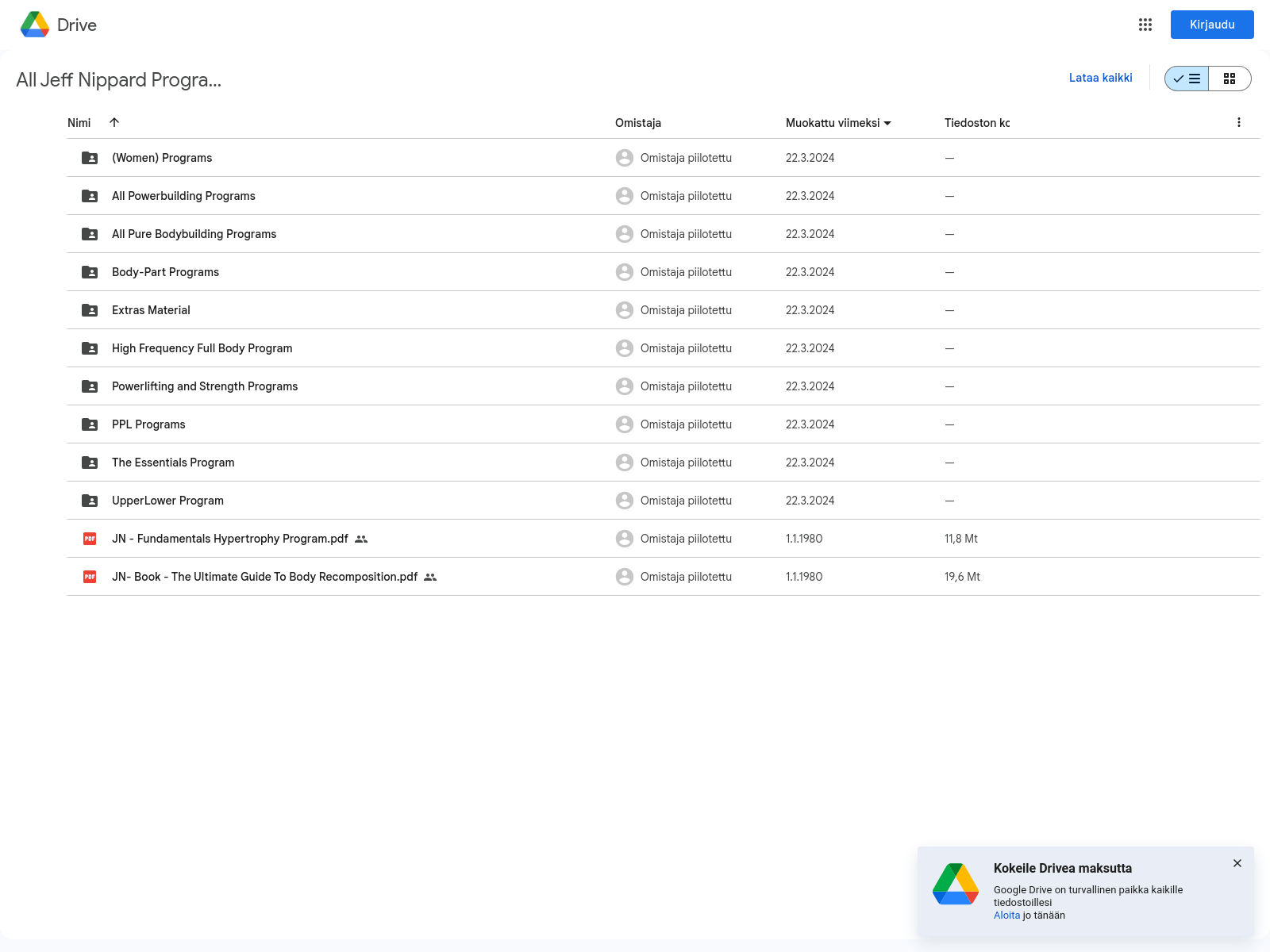Click owner avatar in (Women) Programs row
This screenshot has width=1270, height=952.
click(x=625, y=158)
